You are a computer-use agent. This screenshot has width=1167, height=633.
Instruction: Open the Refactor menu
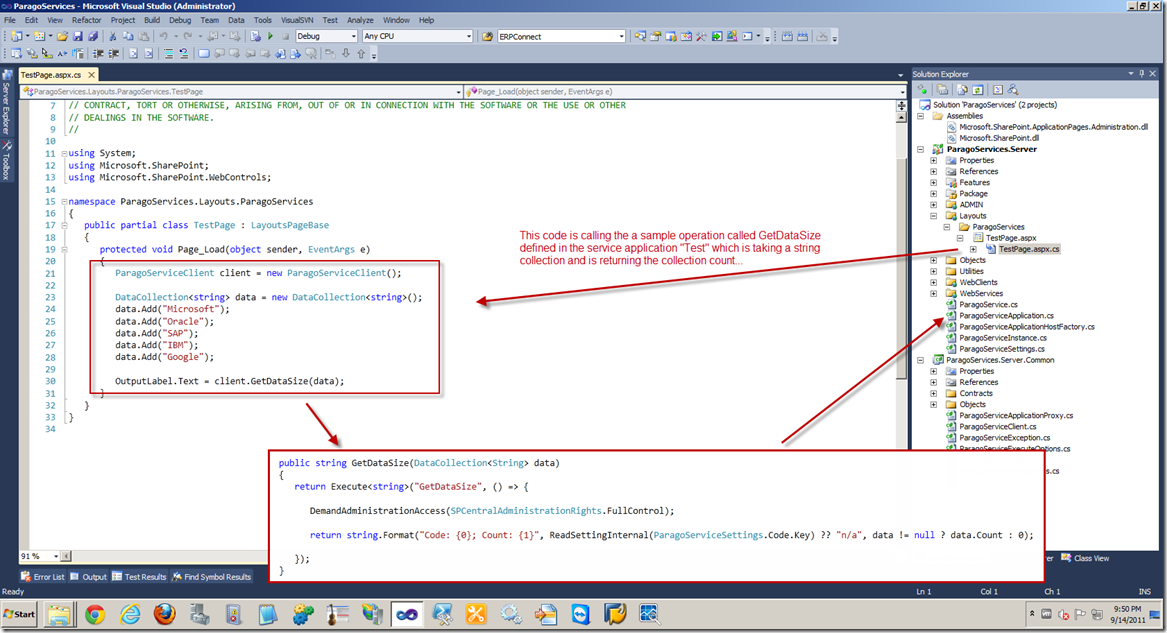(87, 20)
